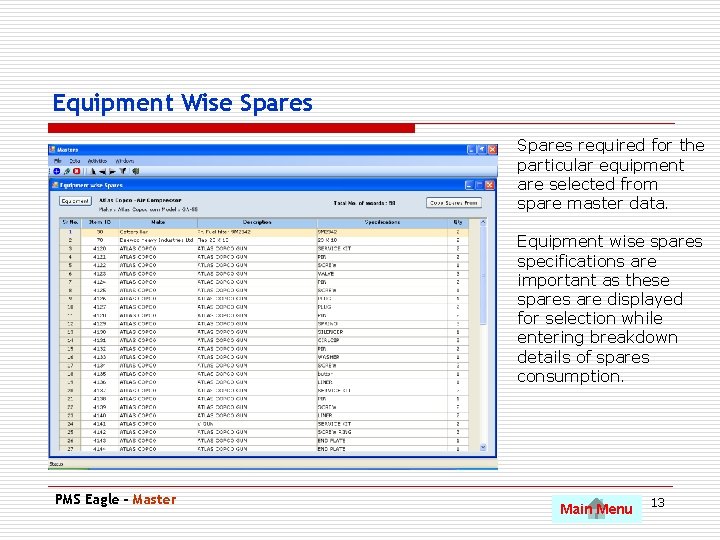The width and height of the screenshot is (720, 540).
Task: Select the cell with Item ID 4142
Action: 100,432
